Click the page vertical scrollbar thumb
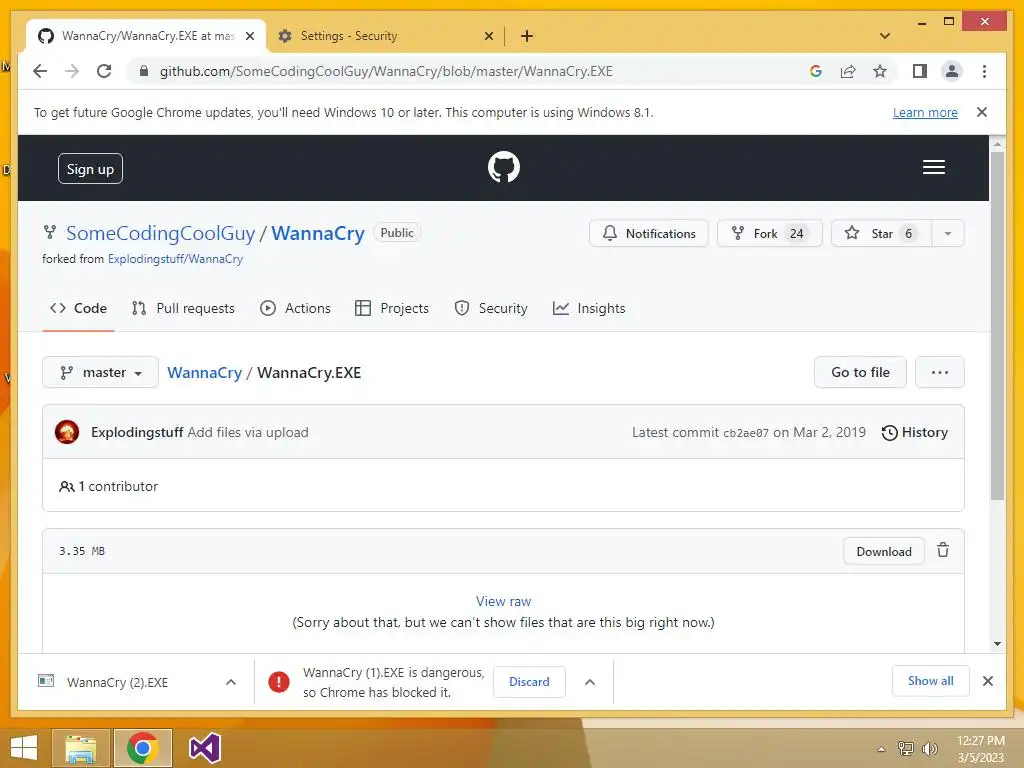Screen dimensions: 1024x768 coord(997,327)
